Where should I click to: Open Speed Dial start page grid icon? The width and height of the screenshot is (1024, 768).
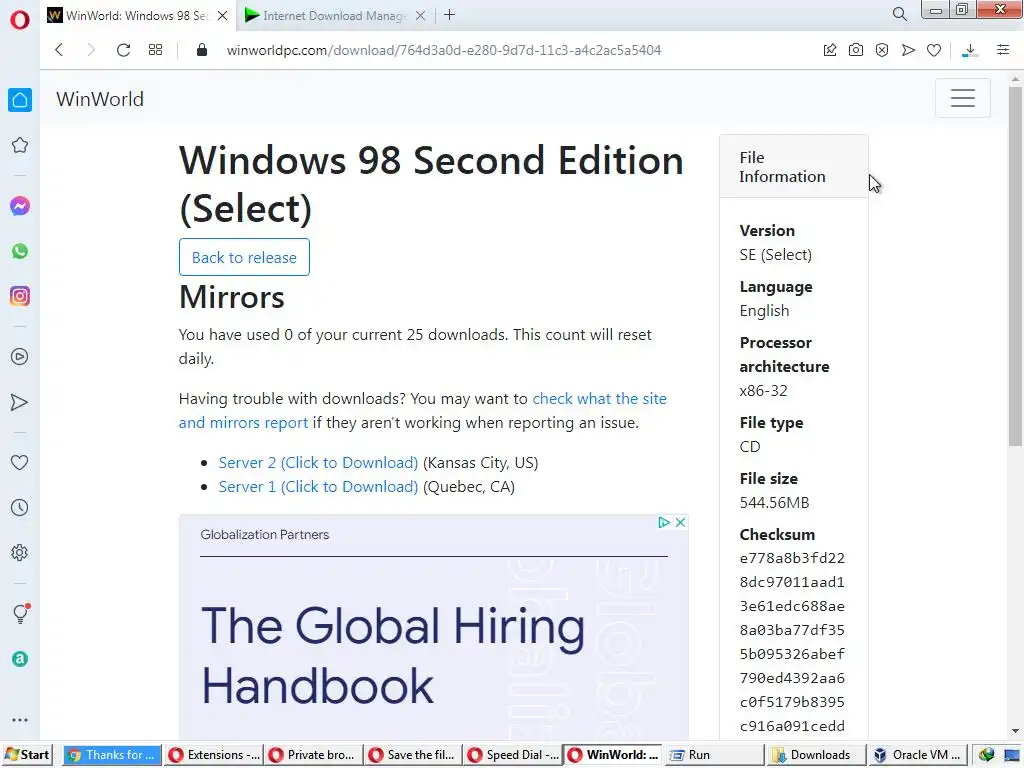(x=155, y=50)
